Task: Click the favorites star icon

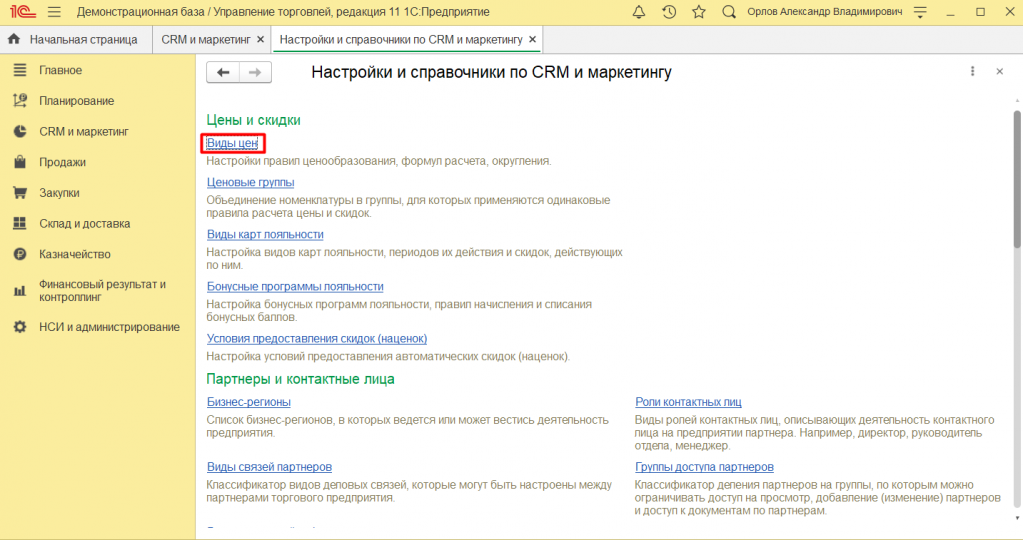Action: [x=698, y=12]
